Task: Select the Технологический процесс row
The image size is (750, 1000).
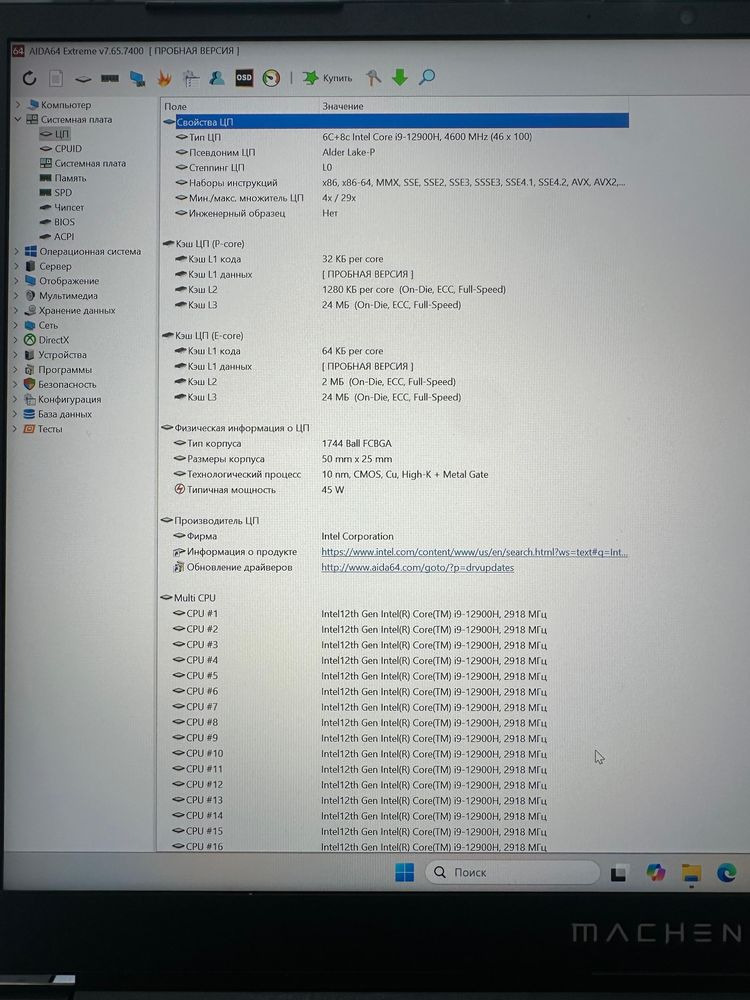Action: pyautogui.click(x=394, y=474)
